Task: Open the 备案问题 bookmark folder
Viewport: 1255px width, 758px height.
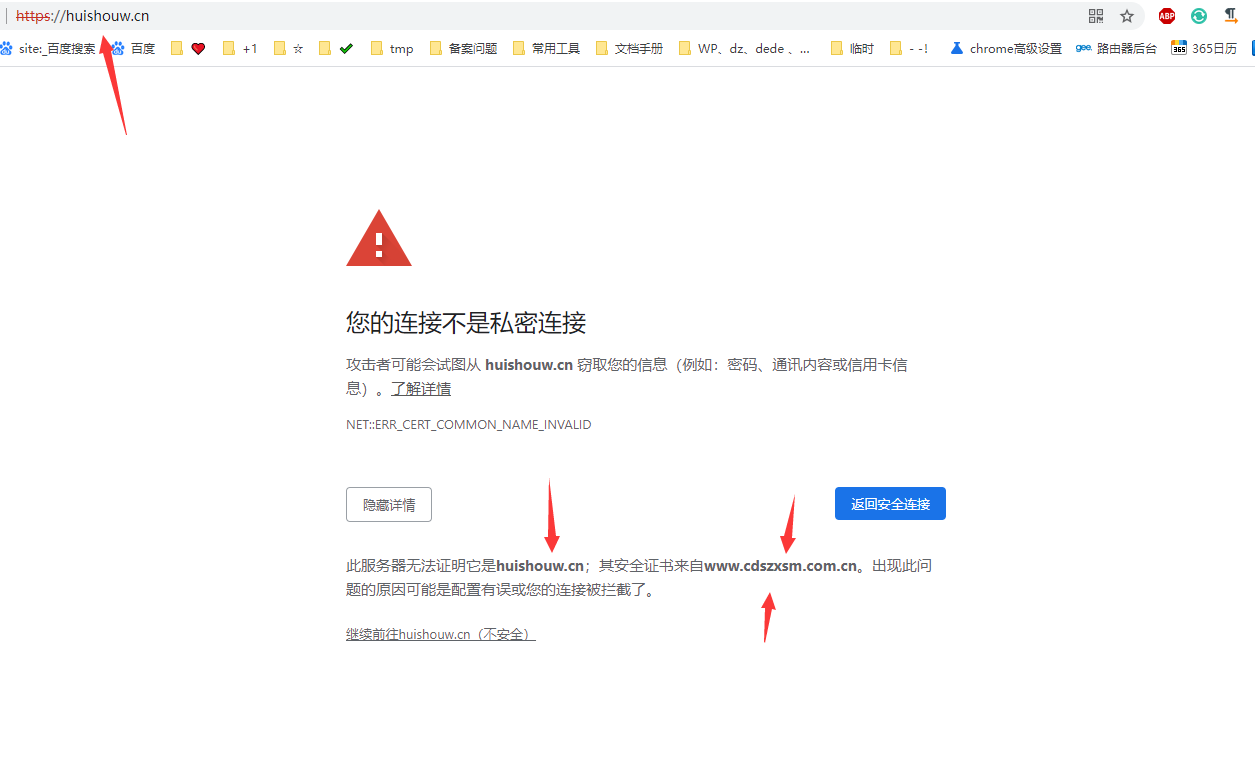Action: (x=462, y=47)
